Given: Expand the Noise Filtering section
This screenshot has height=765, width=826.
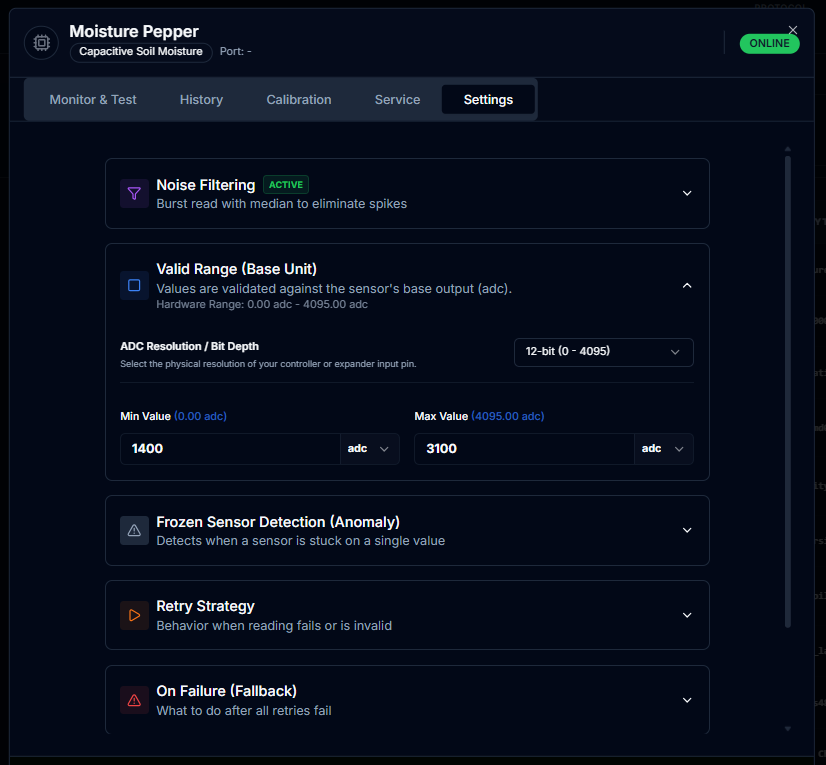Looking at the screenshot, I should pos(687,193).
